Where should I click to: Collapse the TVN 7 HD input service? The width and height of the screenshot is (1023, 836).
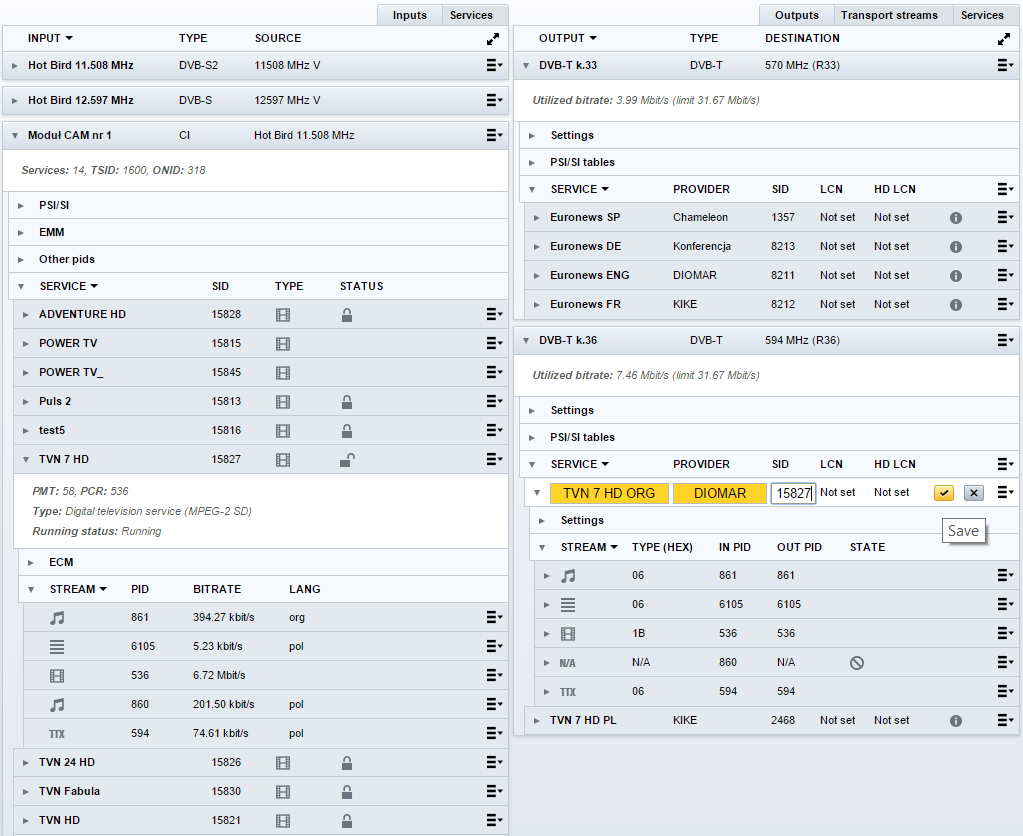tap(25, 459)
